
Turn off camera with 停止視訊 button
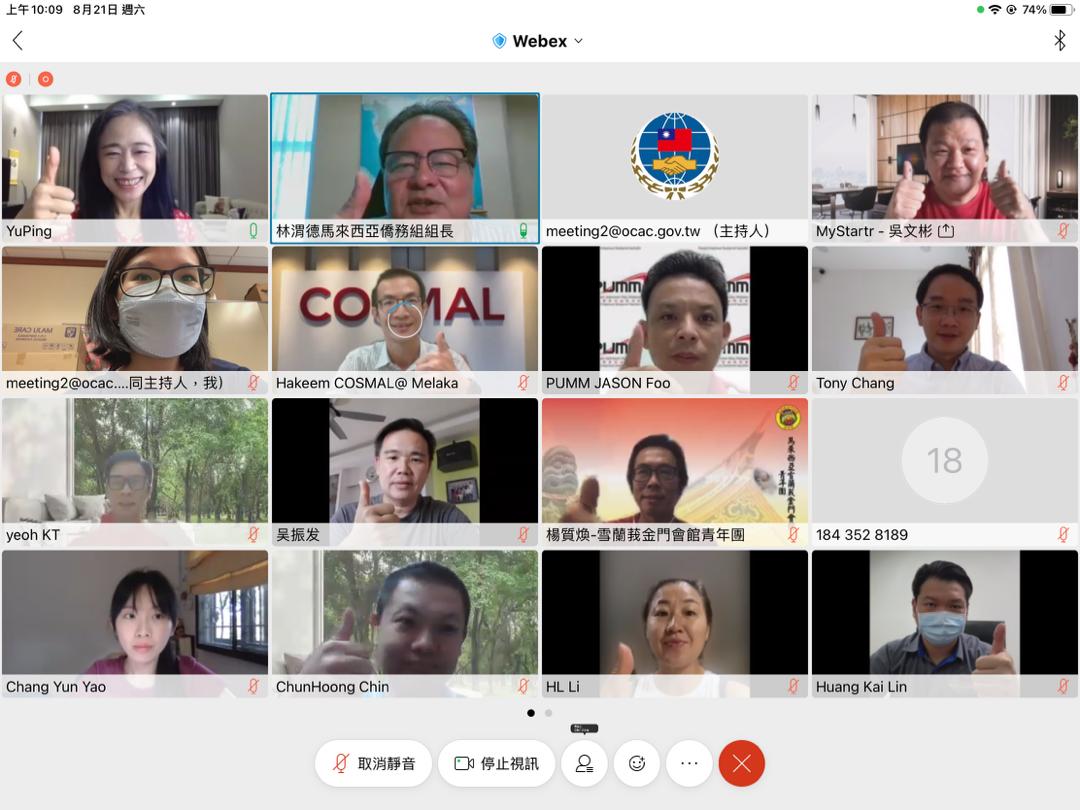[x=496, y=764]
